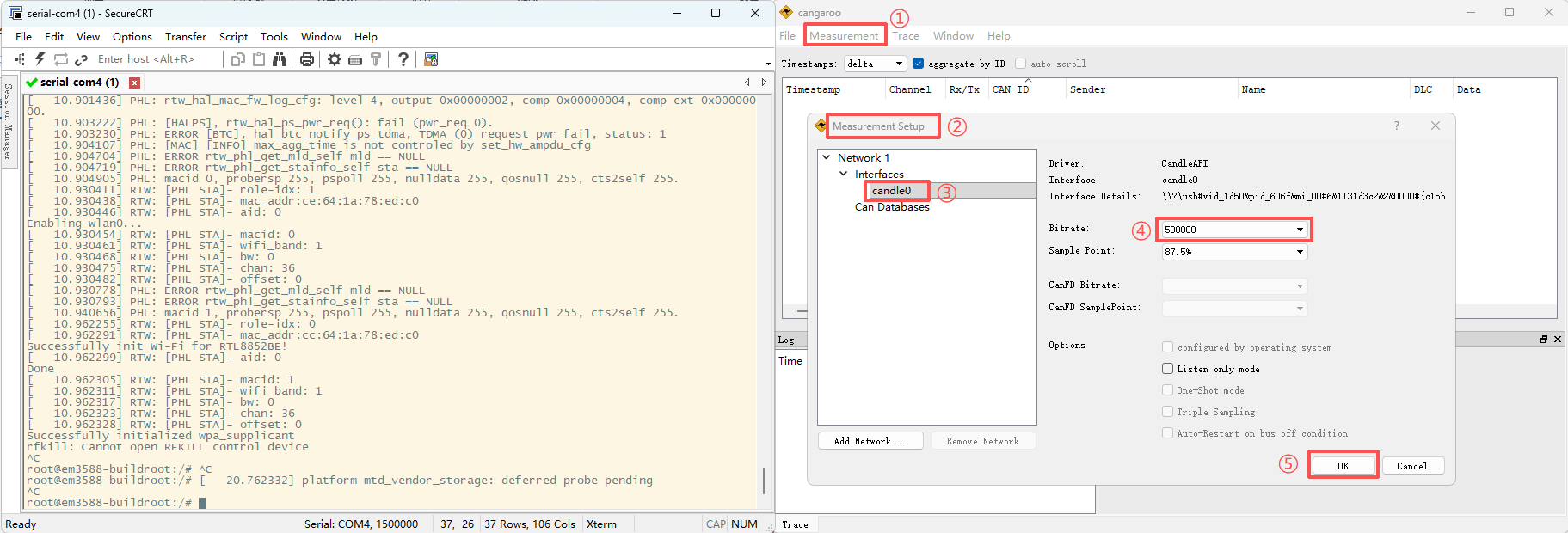This screenshot has width=1568, height=533.
Task: Click the Remove Network button
Action: tap(983, 441)
